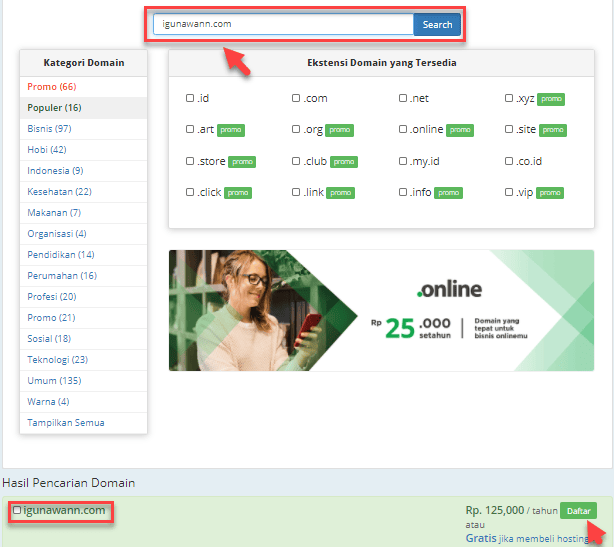Viewport: 614px width, 547px height.
Task: Click the promo badge next to .link
Action: (341, 193)
